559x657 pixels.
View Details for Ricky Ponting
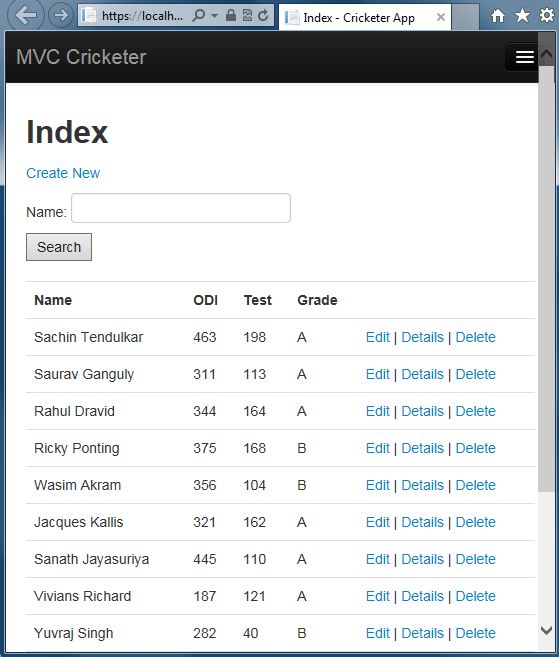pos(422,448)
